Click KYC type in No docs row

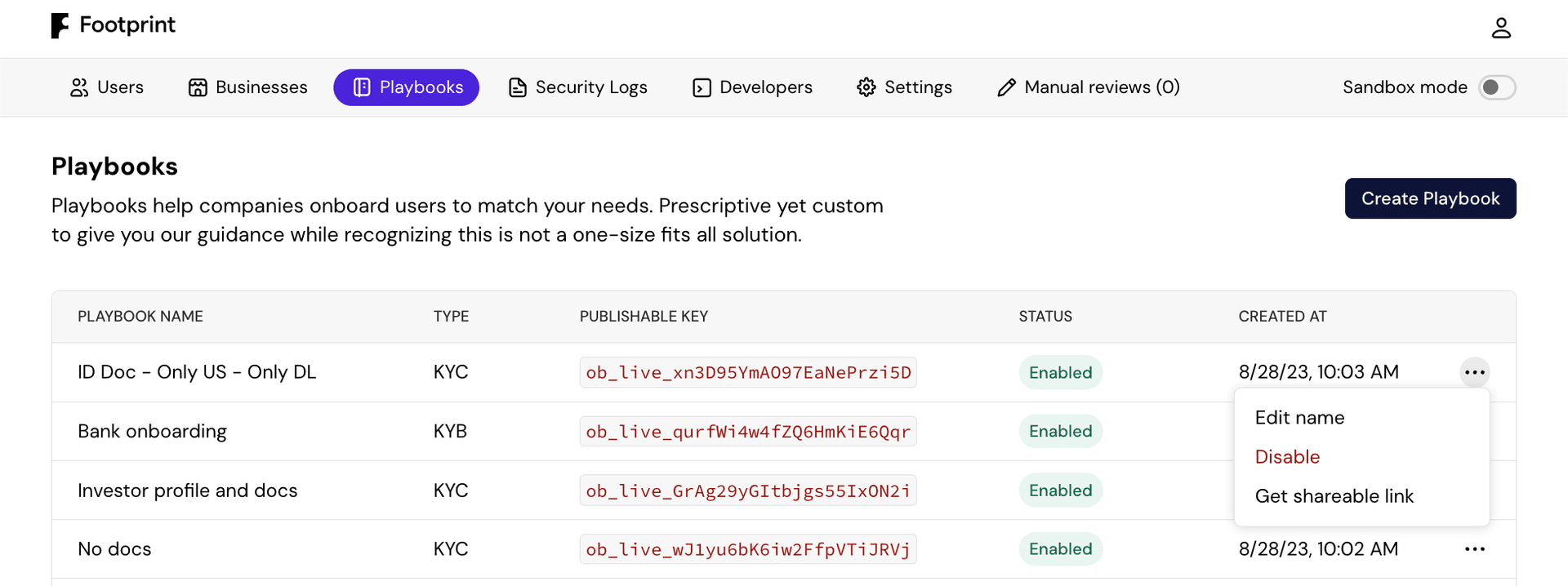point(451,549)
